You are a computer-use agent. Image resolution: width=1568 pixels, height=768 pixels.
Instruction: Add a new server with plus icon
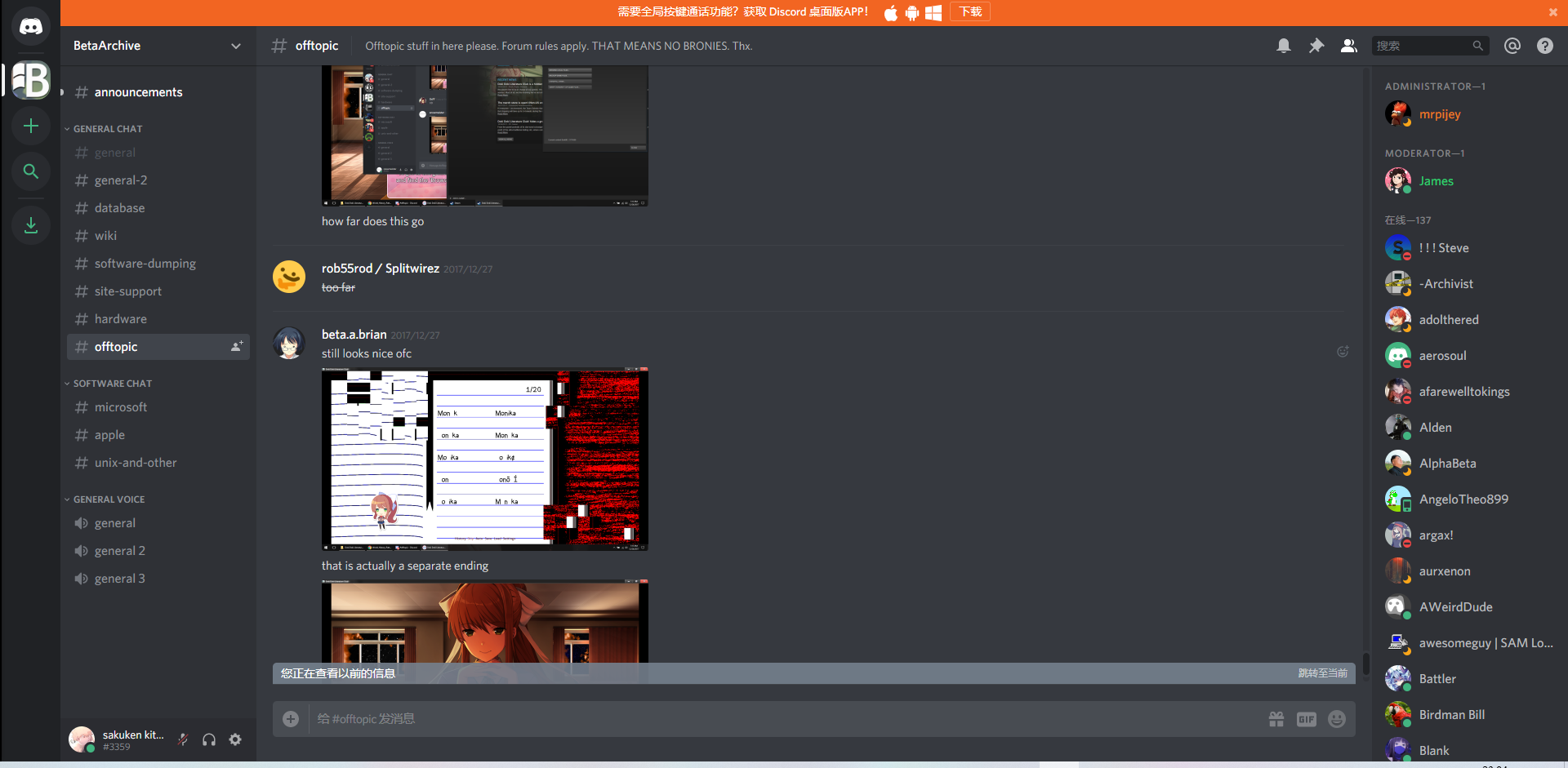(x=31, y=126)
